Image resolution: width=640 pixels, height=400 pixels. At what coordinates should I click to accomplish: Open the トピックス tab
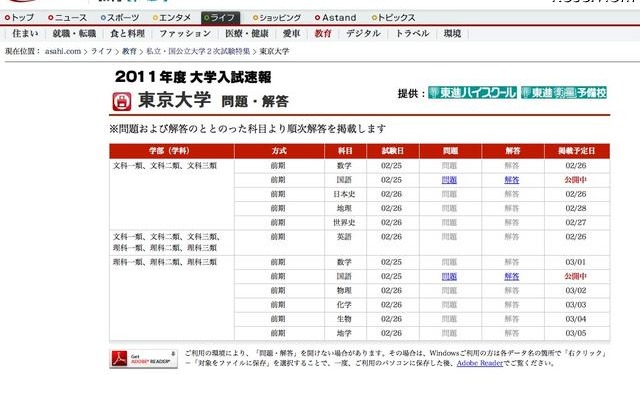tap(393, 18)
